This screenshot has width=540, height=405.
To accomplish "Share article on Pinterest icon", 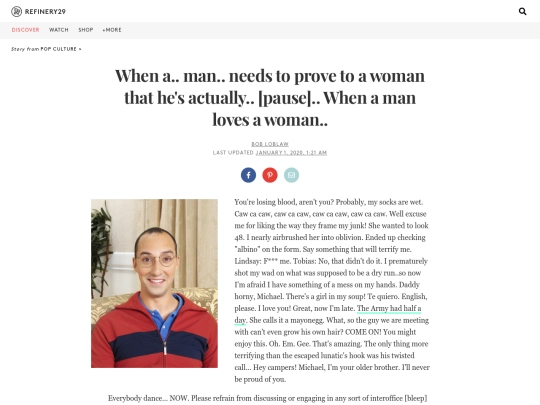I will [270, 175].
